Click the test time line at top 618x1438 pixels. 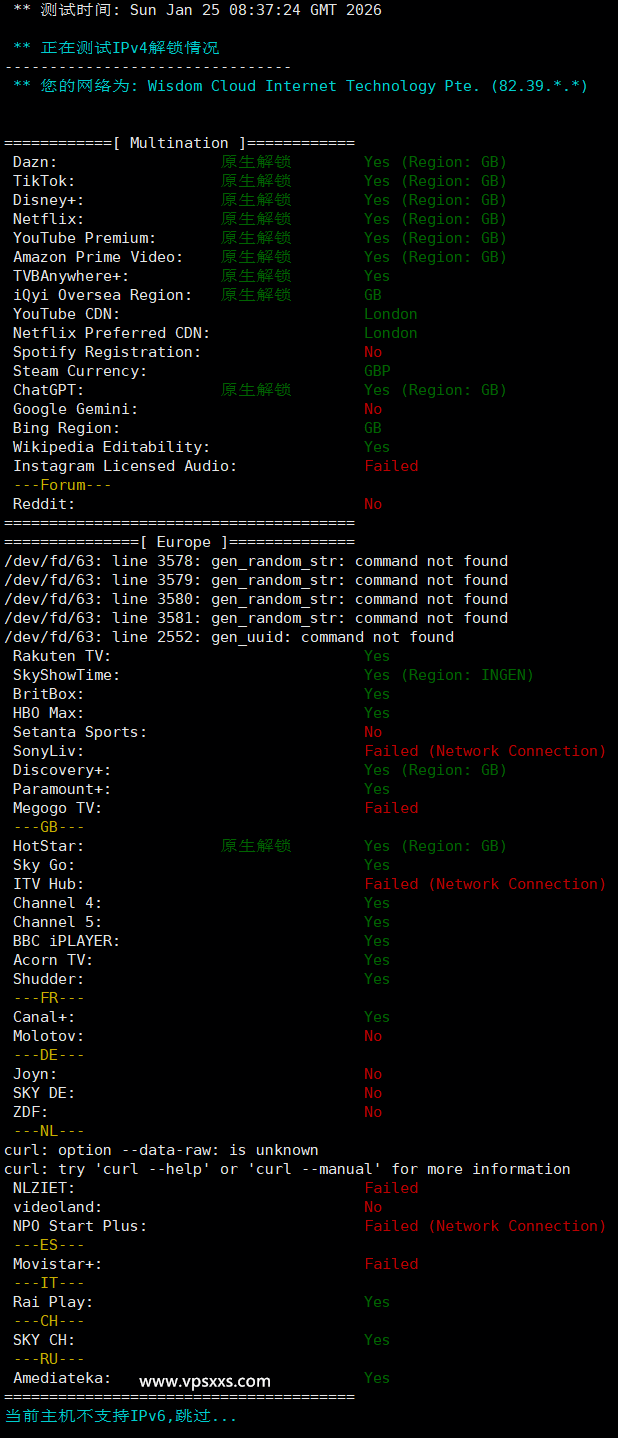tap(197, 10)
